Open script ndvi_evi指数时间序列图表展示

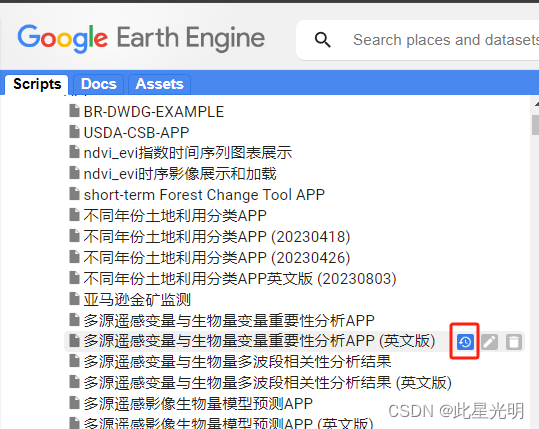(188, 153)
